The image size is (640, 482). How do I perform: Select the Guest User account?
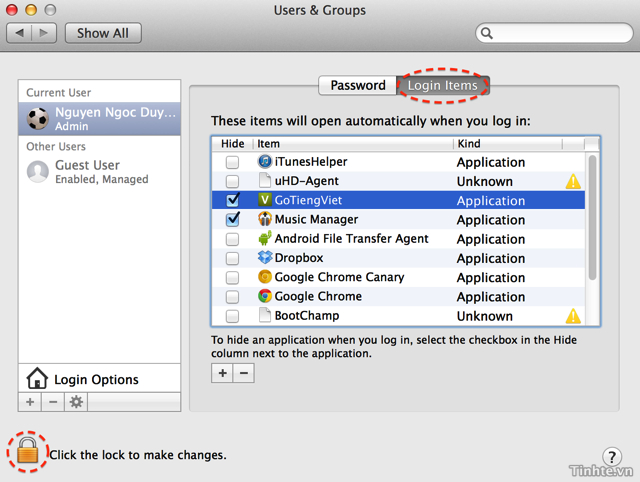coord(99,171)
